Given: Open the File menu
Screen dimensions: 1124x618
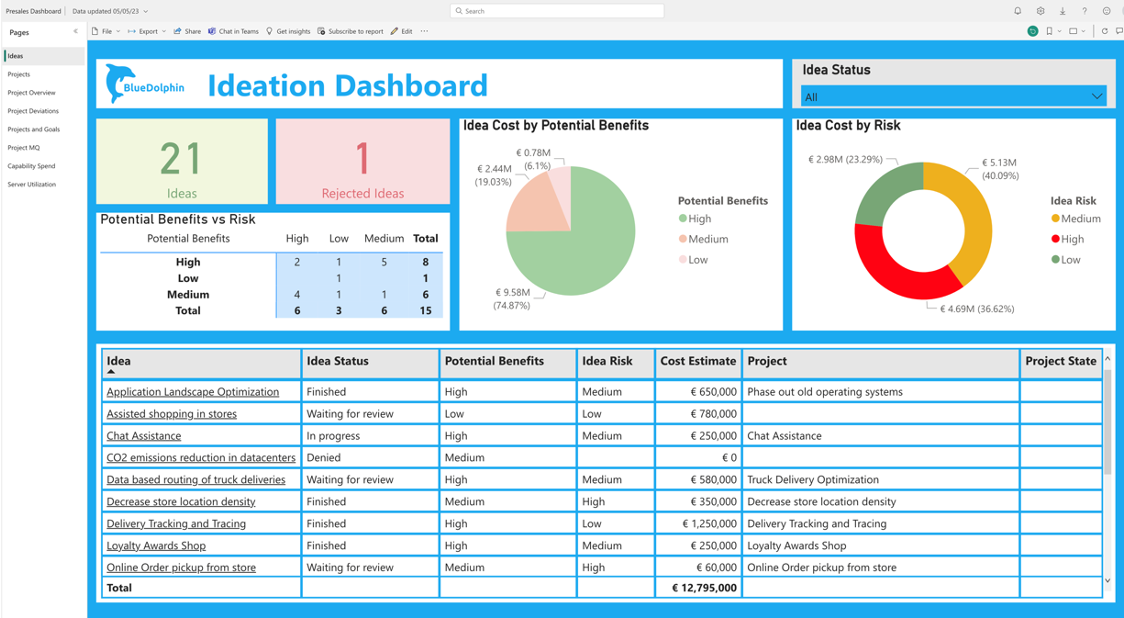Looking at the screenshot, I should click(x=105, y=31).
